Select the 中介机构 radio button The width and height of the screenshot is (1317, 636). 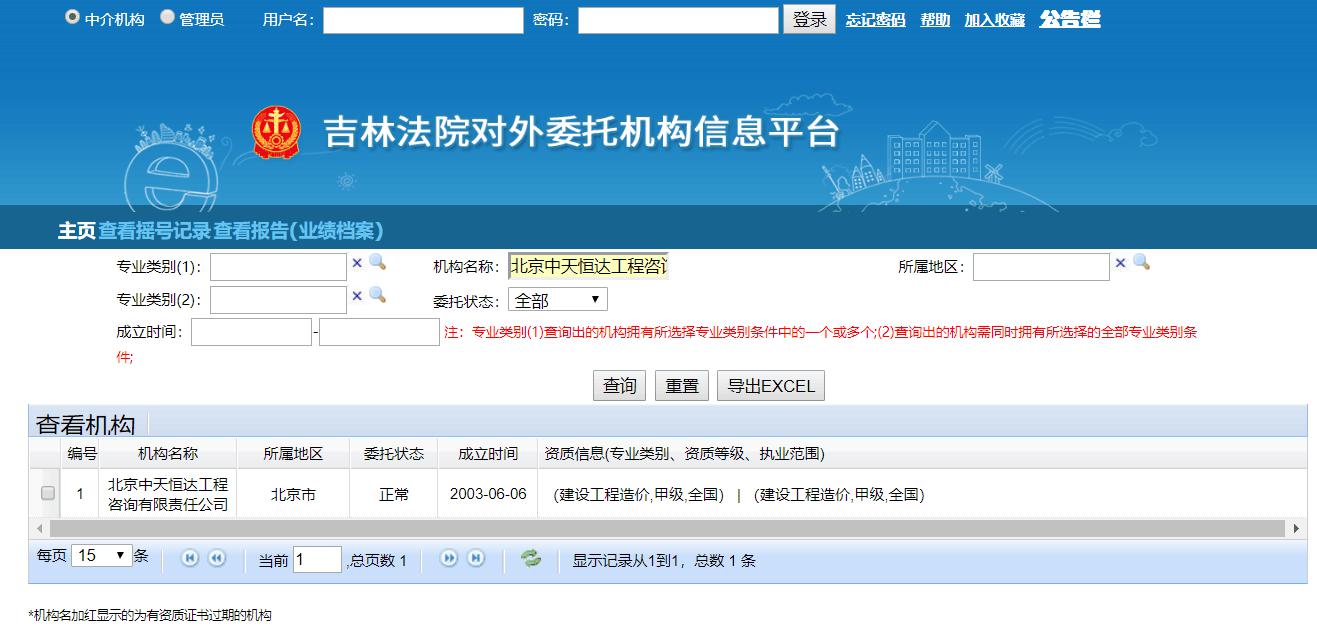[72, 17]
